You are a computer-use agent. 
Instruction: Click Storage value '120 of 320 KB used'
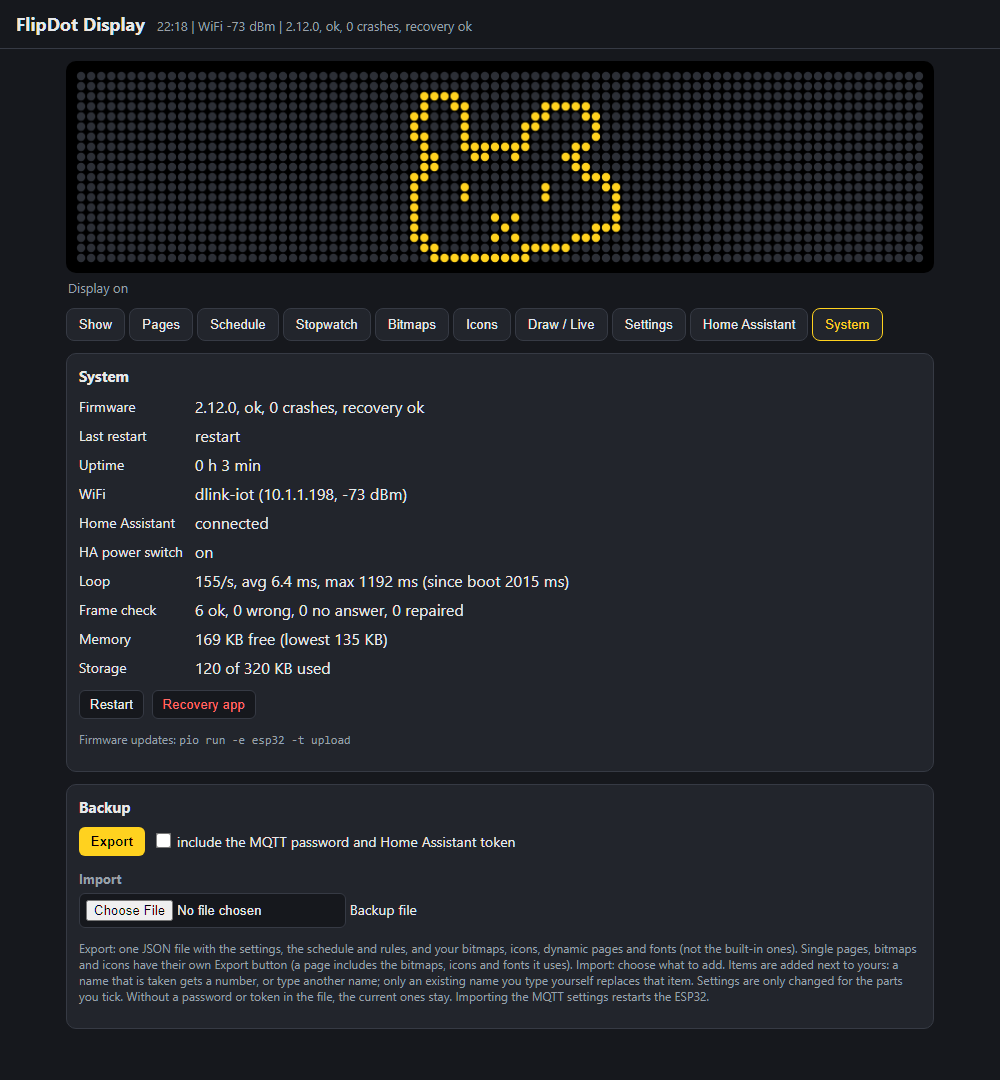(x=262, y=668)
